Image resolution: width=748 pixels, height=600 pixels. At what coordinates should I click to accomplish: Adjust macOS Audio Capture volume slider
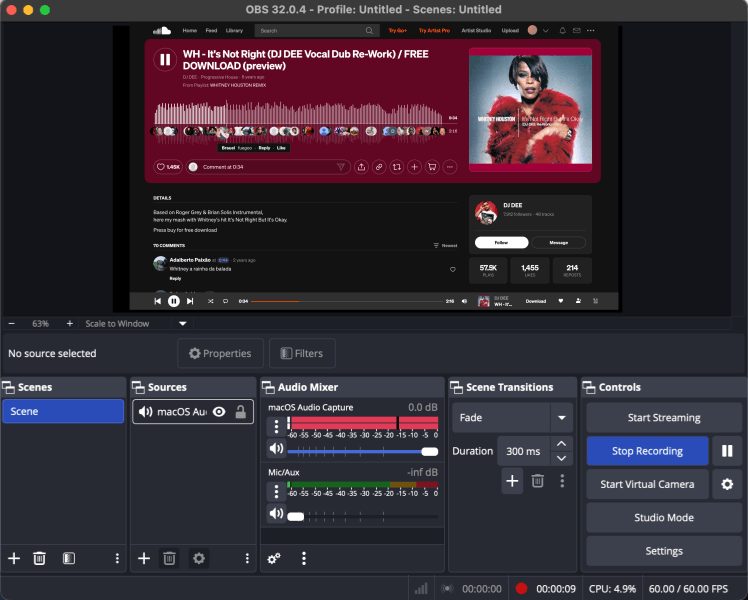click(x=363, y=451)
